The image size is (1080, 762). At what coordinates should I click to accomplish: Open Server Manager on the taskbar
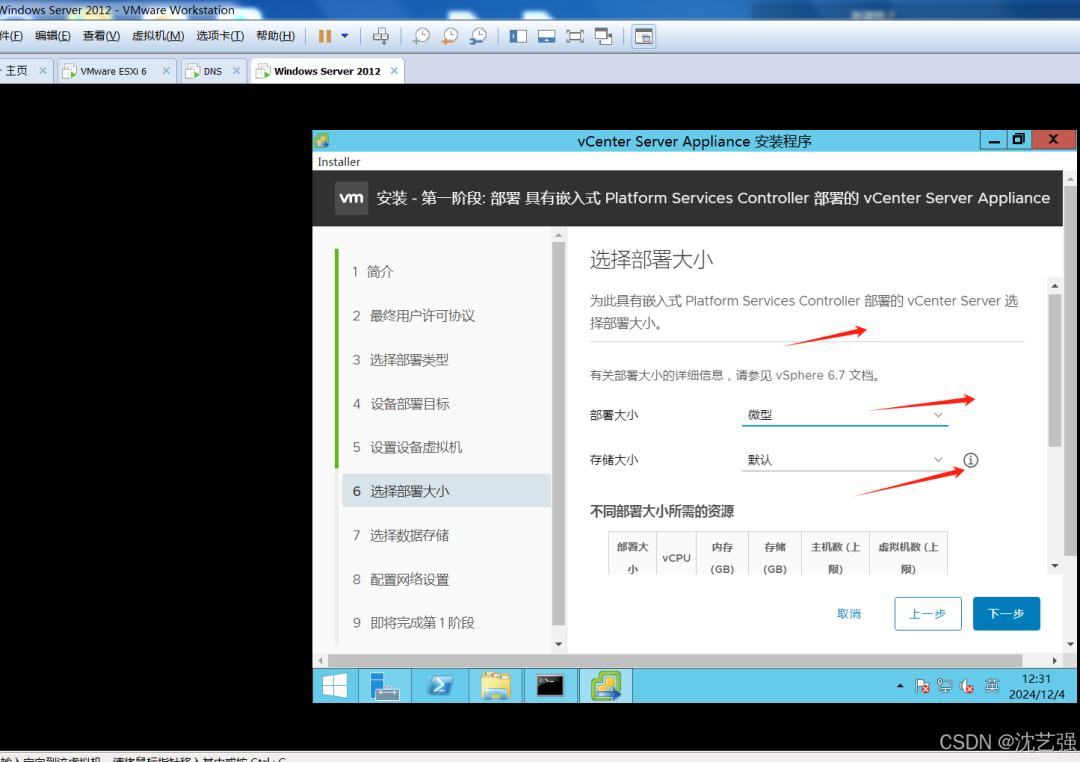coord(385,686)
